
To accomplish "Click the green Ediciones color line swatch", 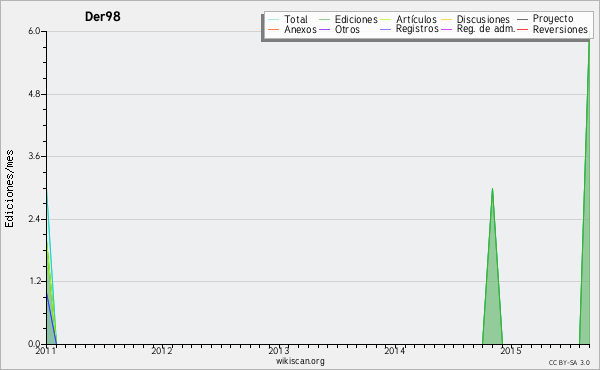I will coord(324,20).
